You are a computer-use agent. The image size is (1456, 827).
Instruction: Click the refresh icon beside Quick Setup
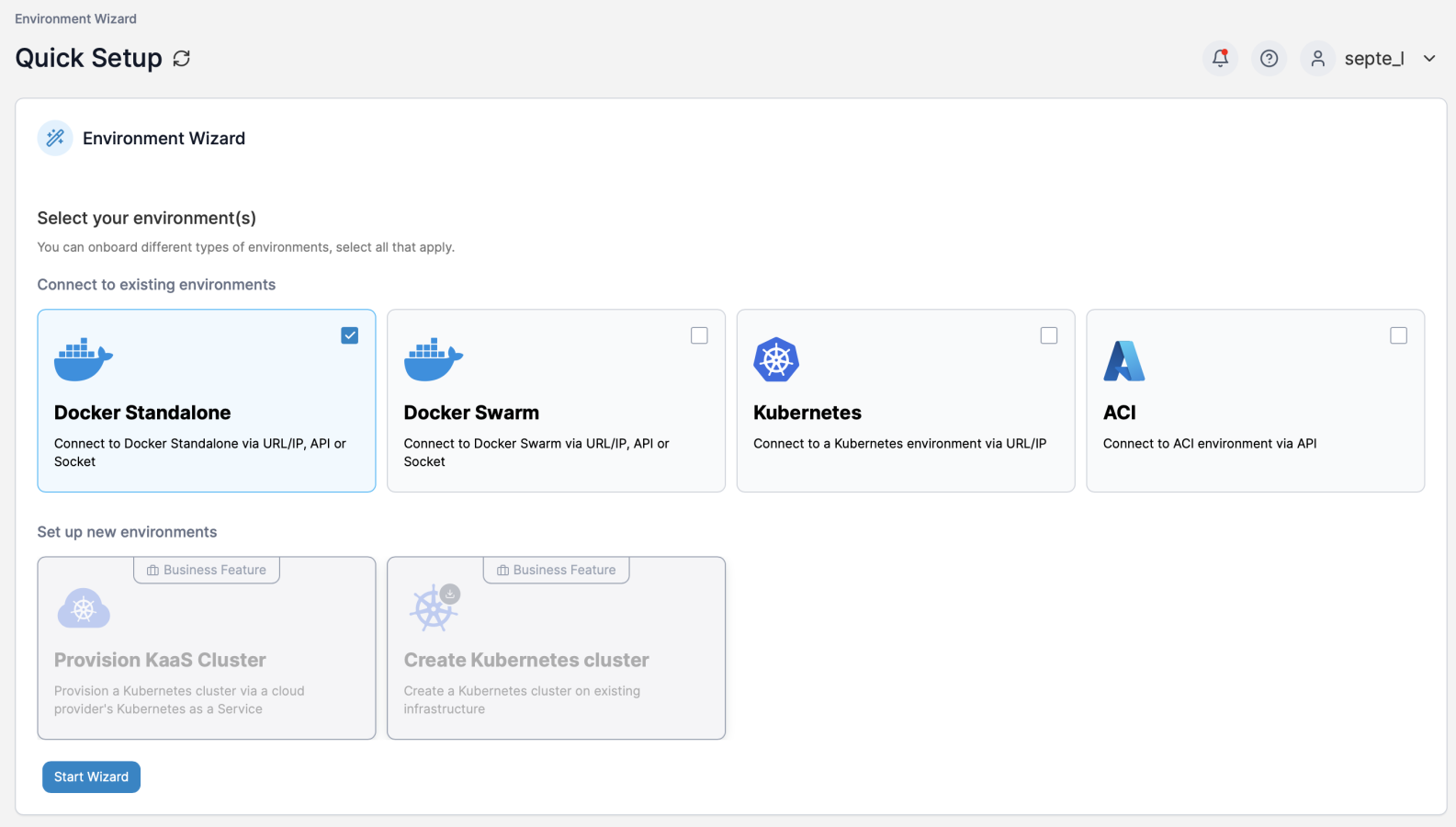(x=182, y=59)
